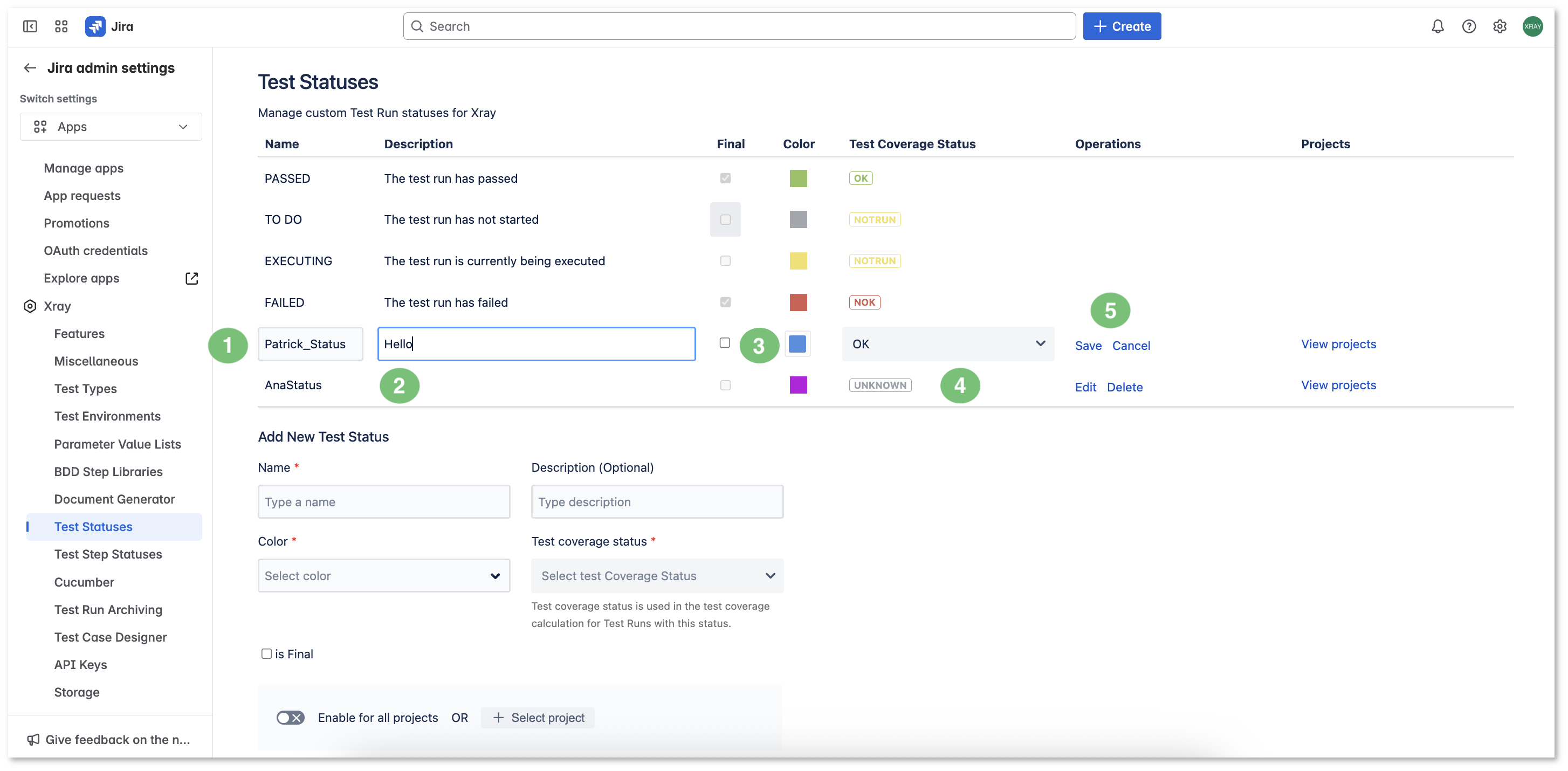Click the Type a name input

[x=383, y=501]
